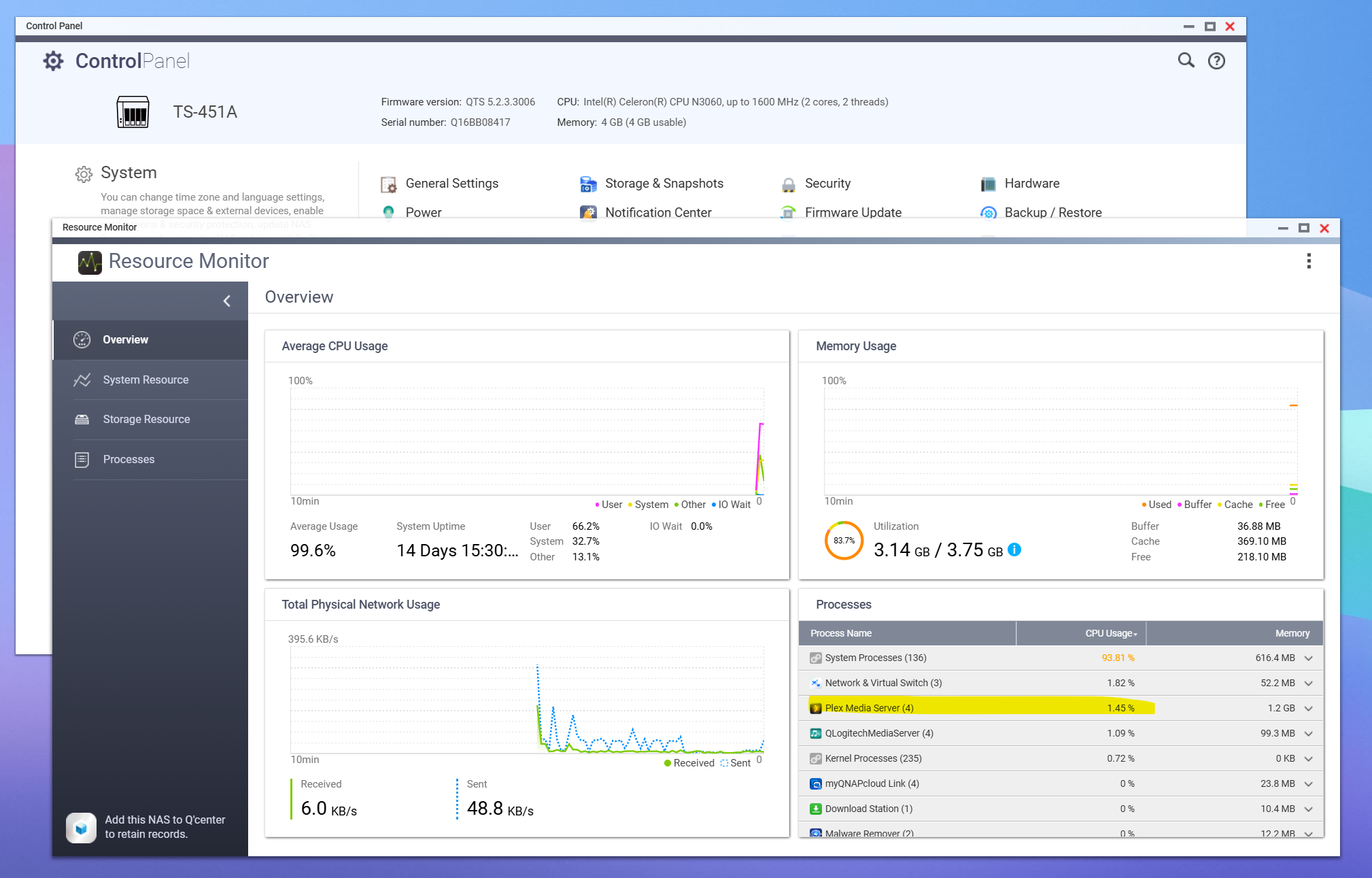Click the Storage Resource drive sidebar icon
Viewport: 1372px width, 878px height.
point(82,420)
